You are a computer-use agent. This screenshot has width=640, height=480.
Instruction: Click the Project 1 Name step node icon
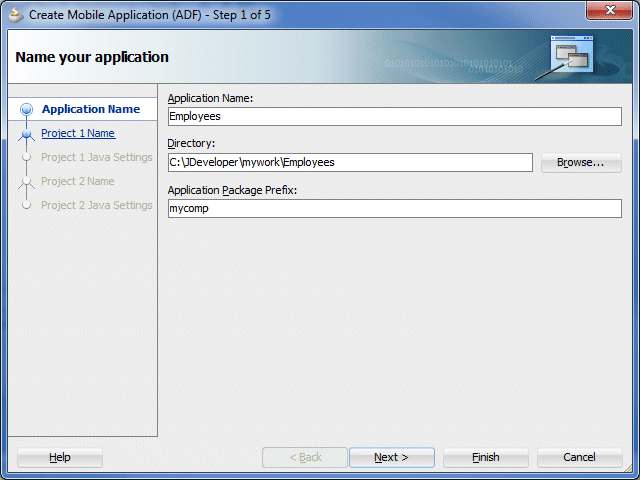click(x=27, y=134)
